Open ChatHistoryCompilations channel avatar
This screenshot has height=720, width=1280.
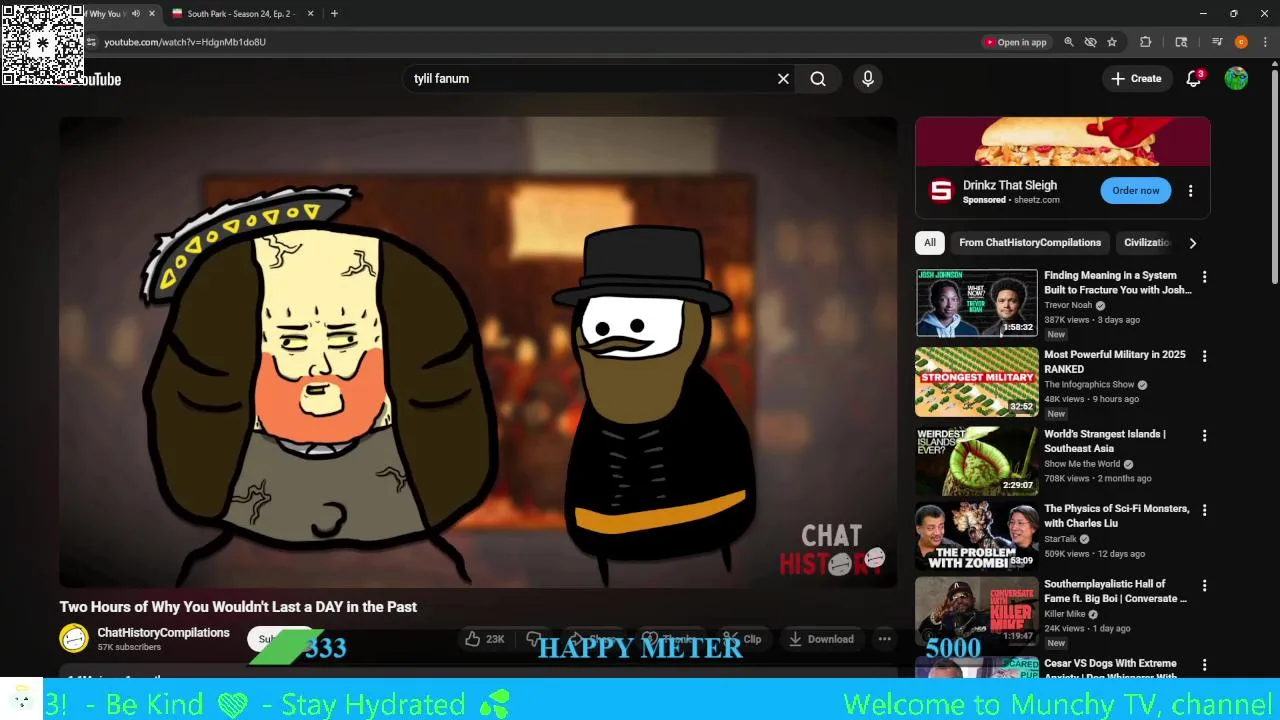(74, 638)
